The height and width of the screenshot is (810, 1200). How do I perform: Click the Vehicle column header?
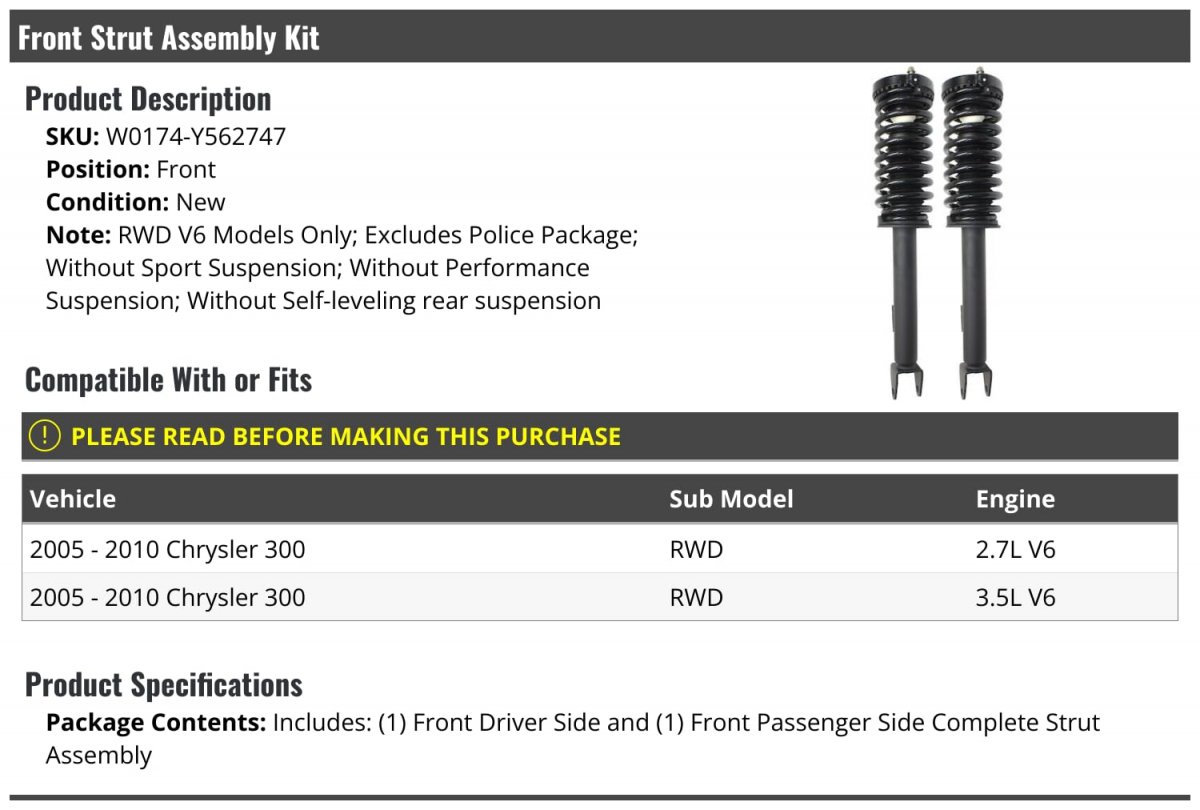tap(73, 499)
